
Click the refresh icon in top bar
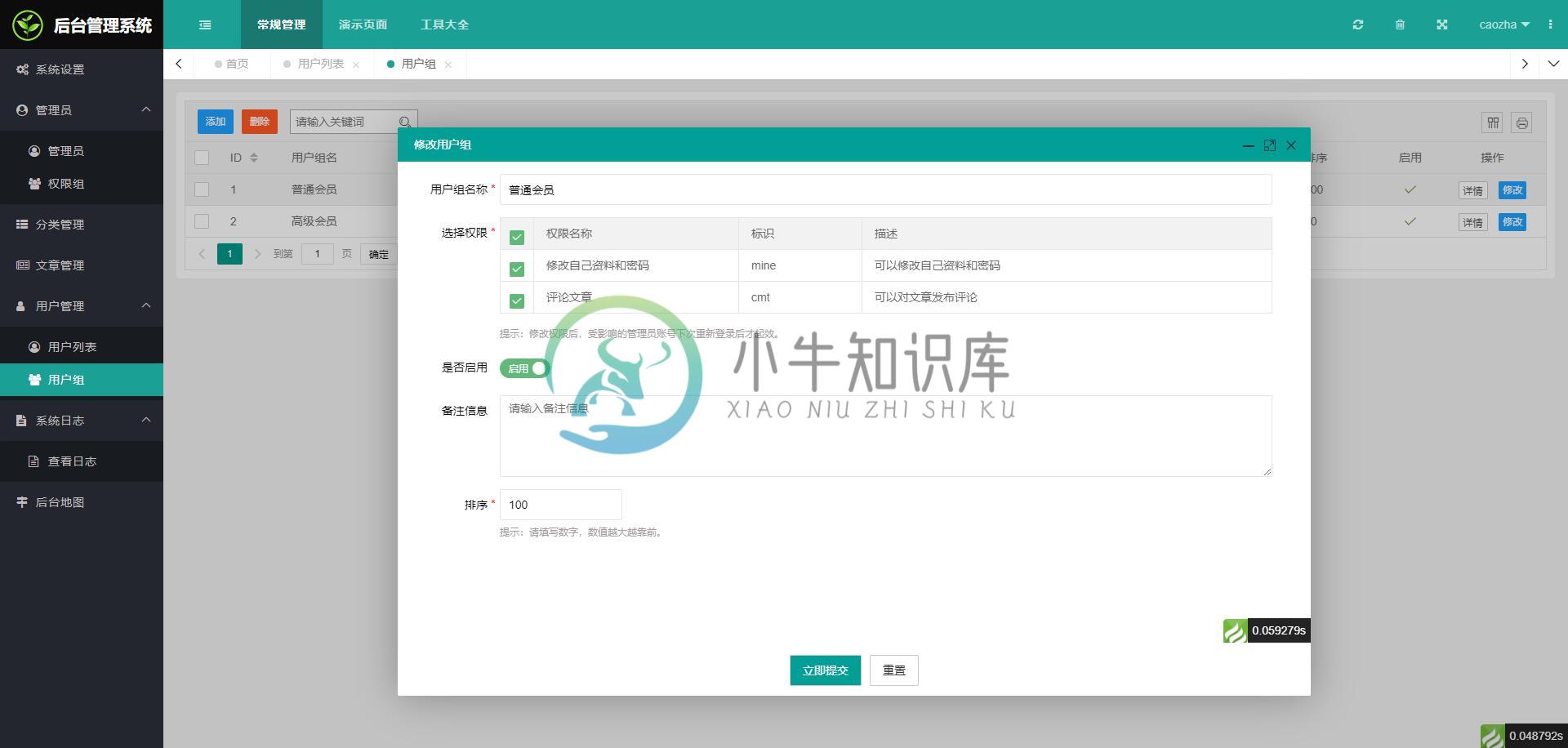click(x=1357, y=24)
